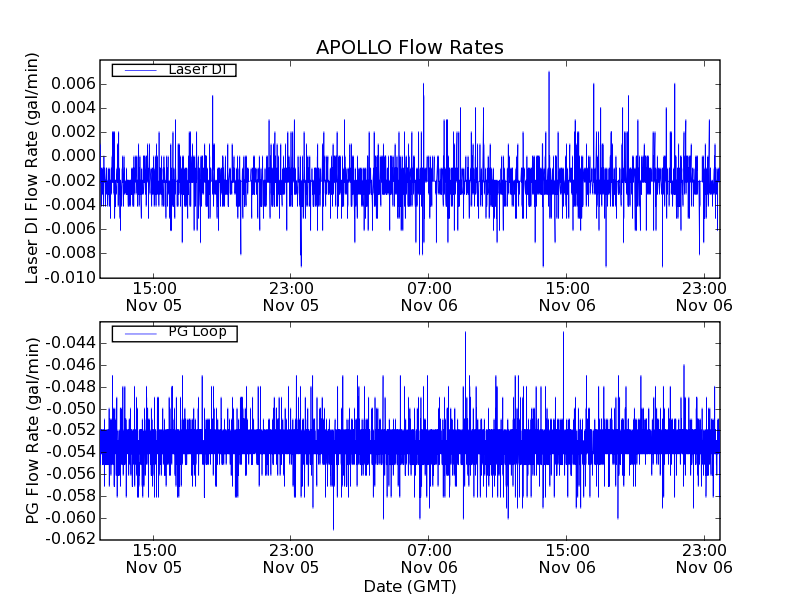This screenshot has height=600, width=800.
Task: Click top plot's '23:00 Nov 05' date label
Action: [x=291, y=297]
